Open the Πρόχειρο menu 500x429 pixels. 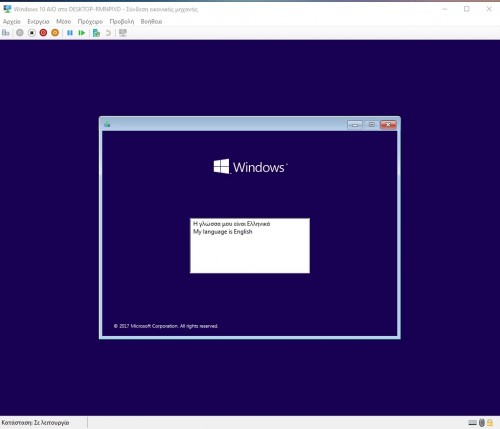pyautogui.click(x=90, y=22)
